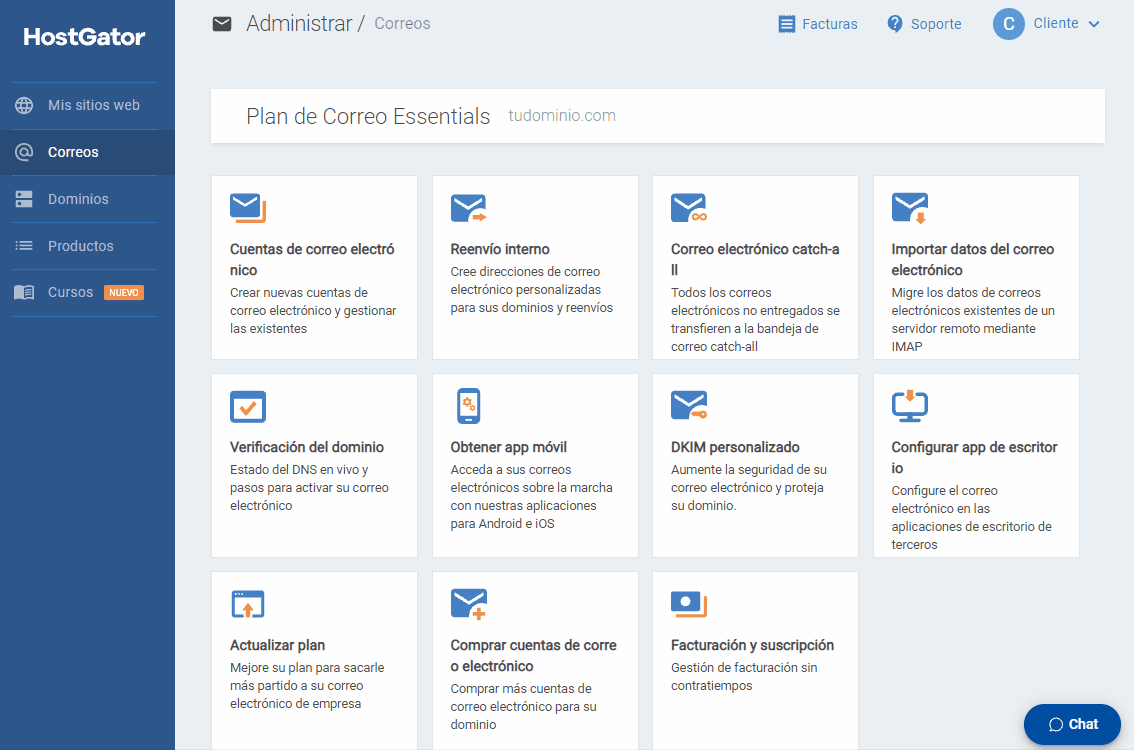Click the Reenvío interno envelope arrow icon
1134x750 pixels.
(469, 208)
